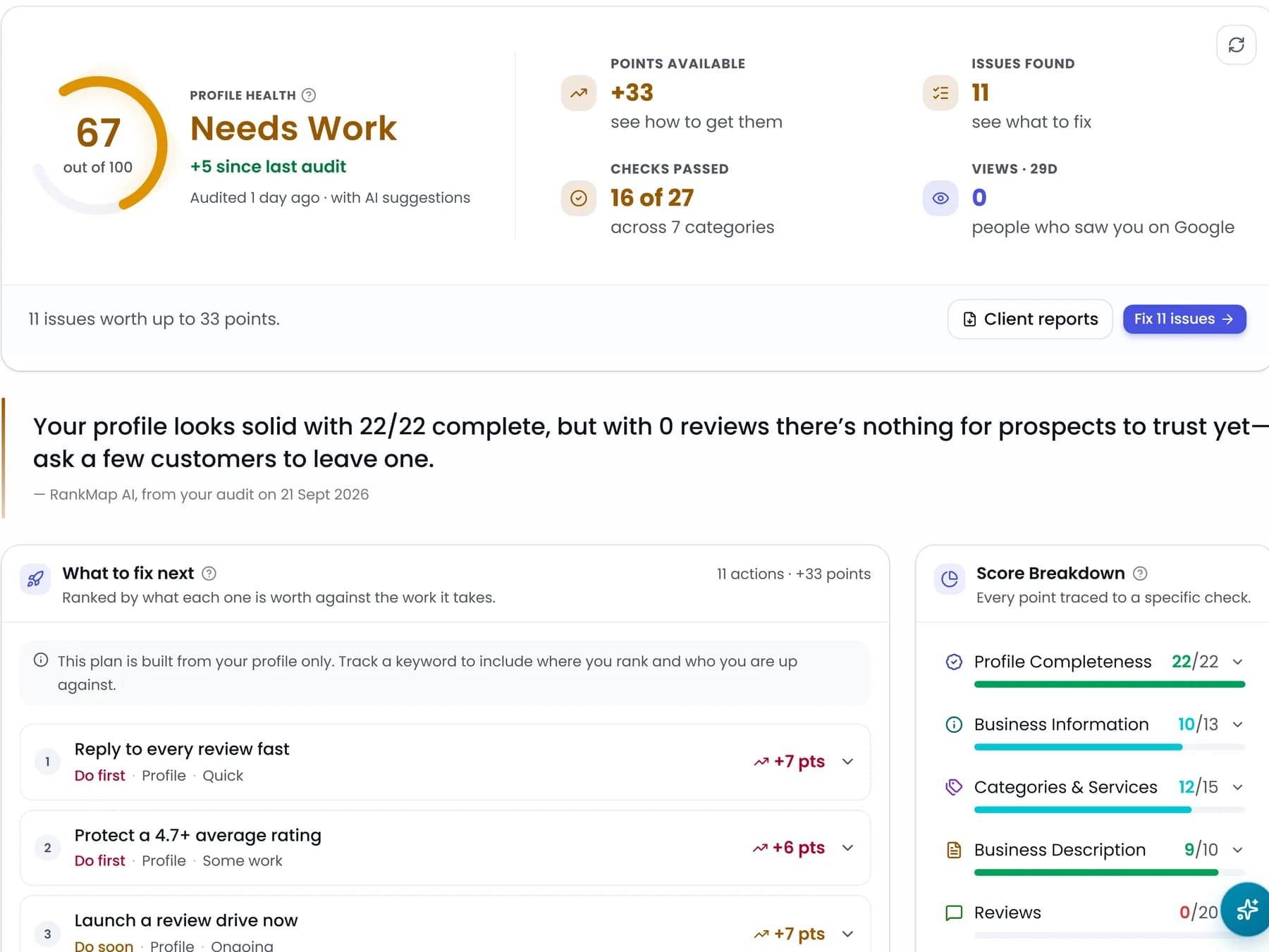Viewport: 1269px width, 952px height.
Task: Click the +6 pts label on Protect a 4.7+ rating
Action: (x=789, y=848)
